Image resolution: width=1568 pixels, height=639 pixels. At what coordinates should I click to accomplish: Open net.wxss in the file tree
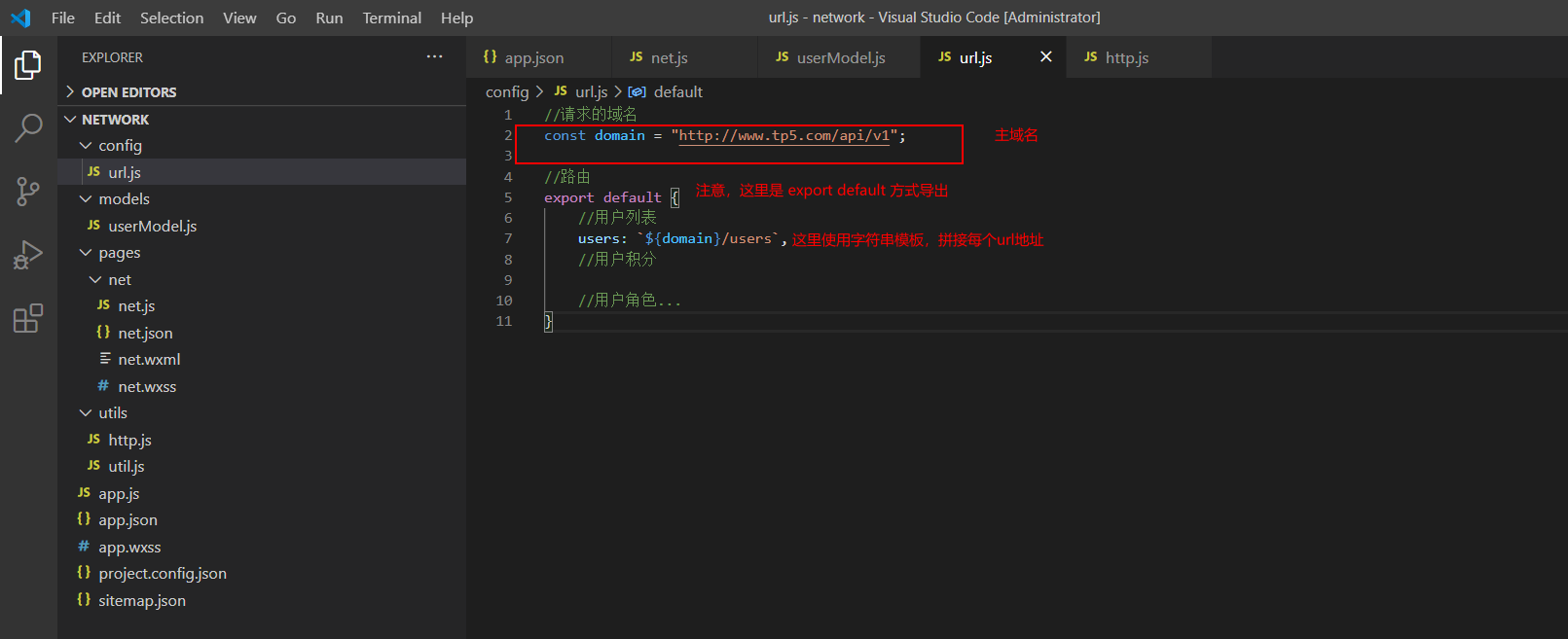[262, 387]
